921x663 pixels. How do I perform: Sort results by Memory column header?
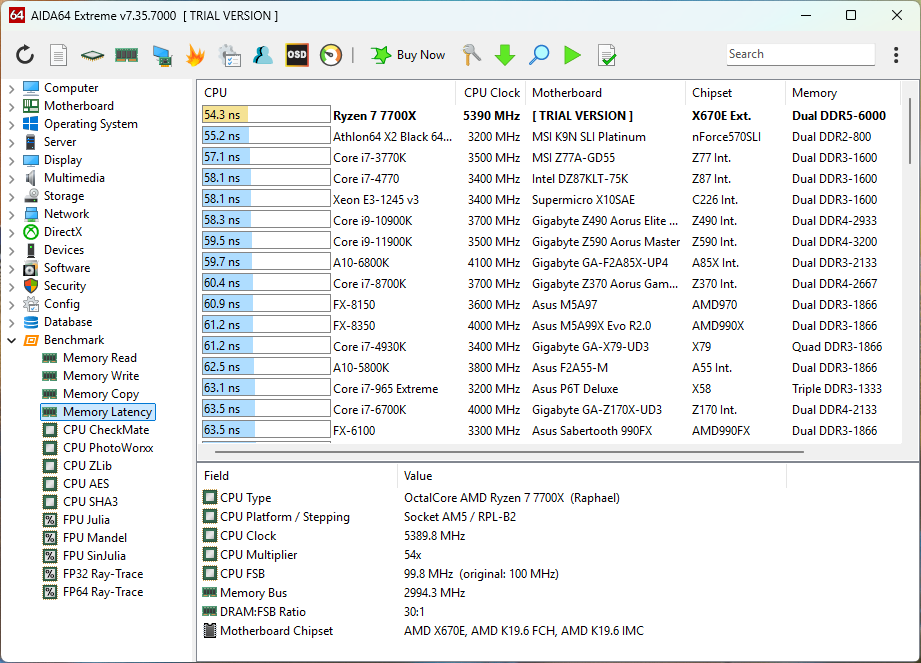coord(842,93)
